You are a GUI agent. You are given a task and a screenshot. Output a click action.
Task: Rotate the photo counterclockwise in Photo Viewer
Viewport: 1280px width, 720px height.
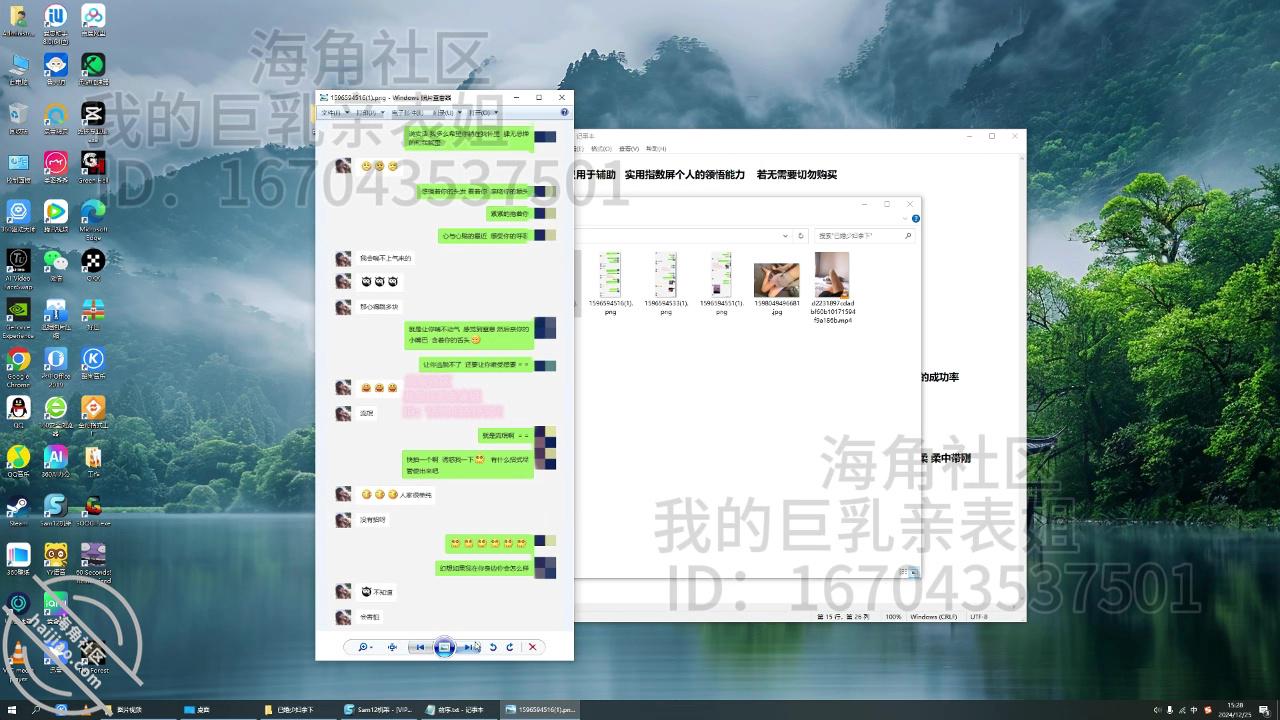point(491,647)
